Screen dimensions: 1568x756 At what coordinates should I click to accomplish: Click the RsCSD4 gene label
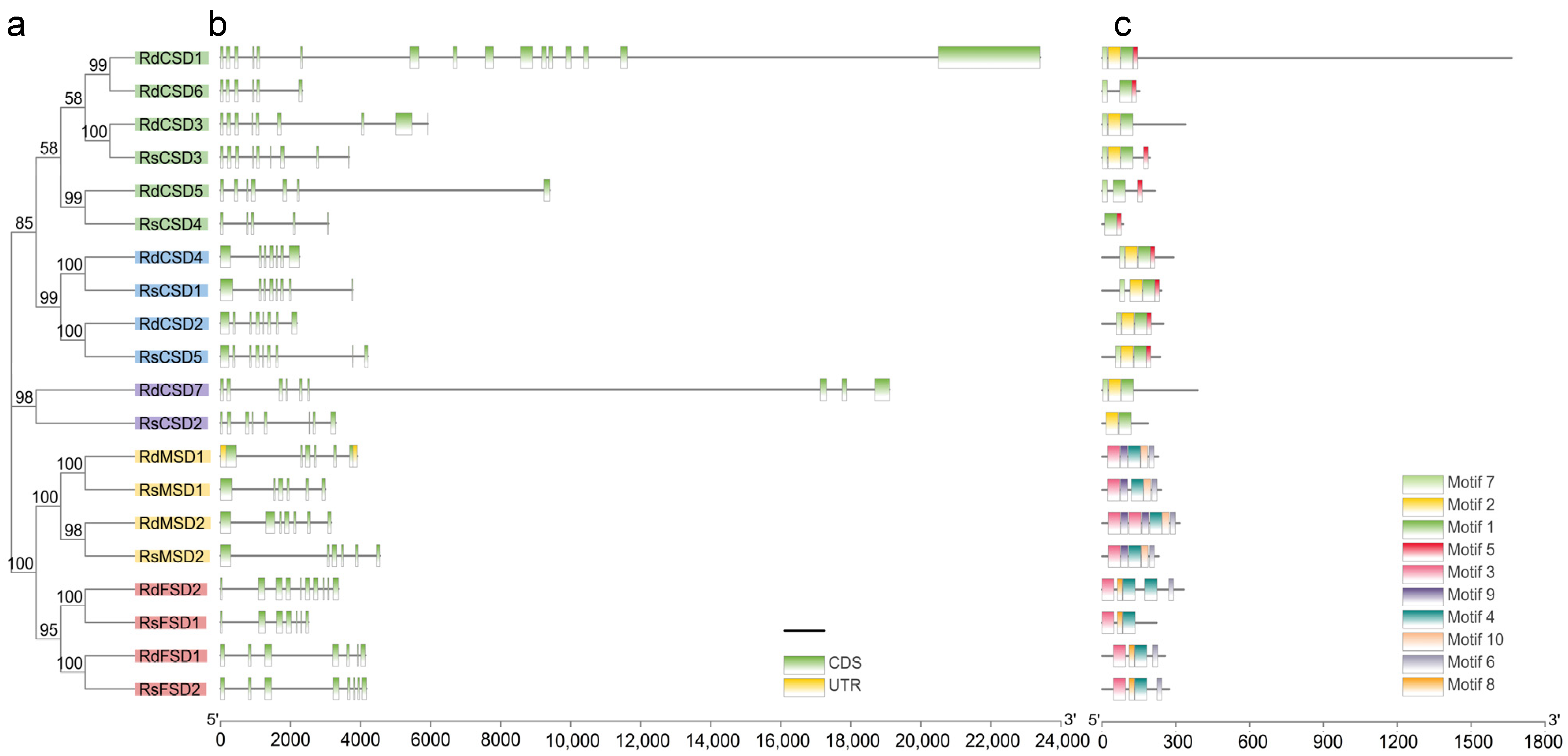click(x=172, y=224)
